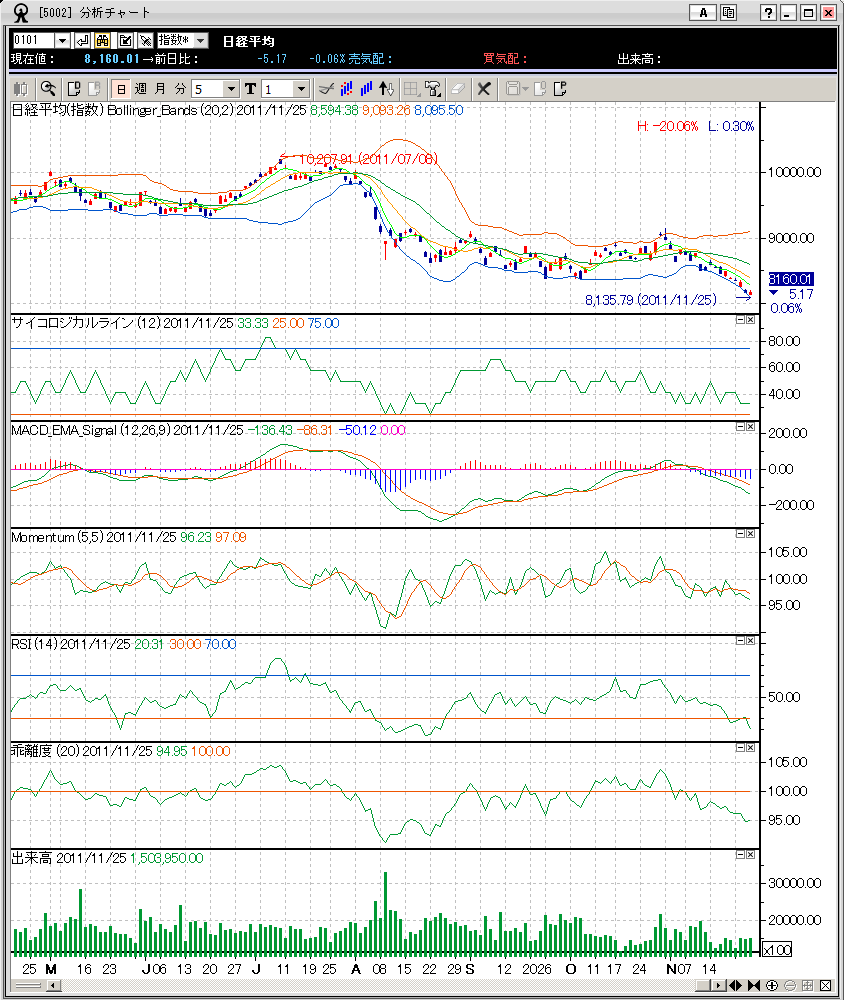Switch to weekly (週) chart period
The image size is (844, 1000).
[x=141, y=88]
